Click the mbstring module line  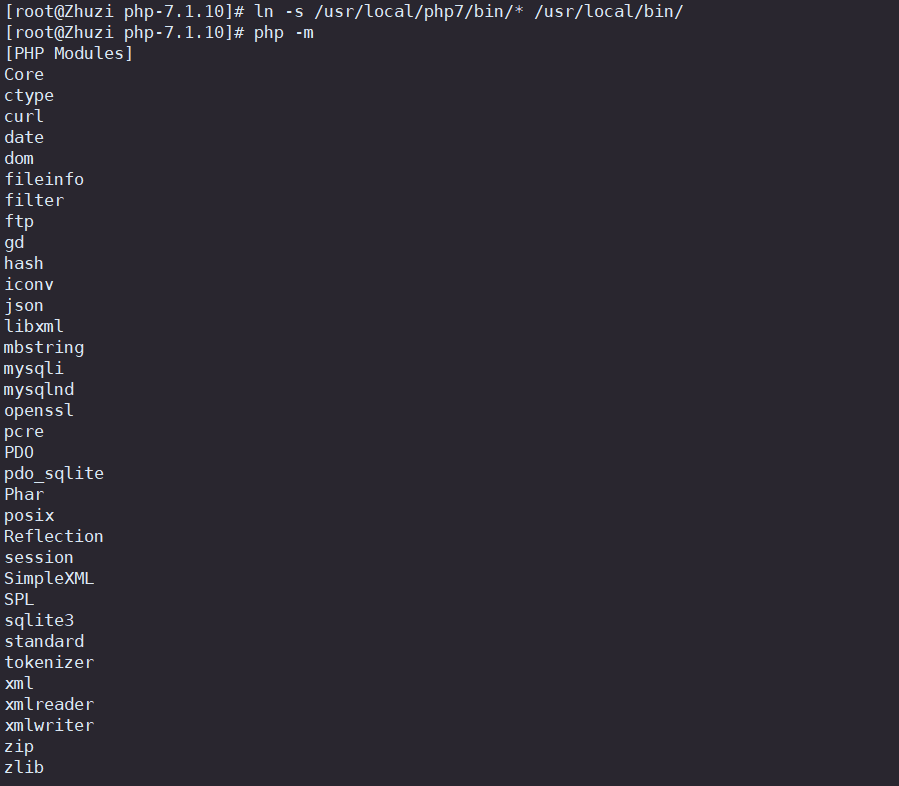coord(44,347)
